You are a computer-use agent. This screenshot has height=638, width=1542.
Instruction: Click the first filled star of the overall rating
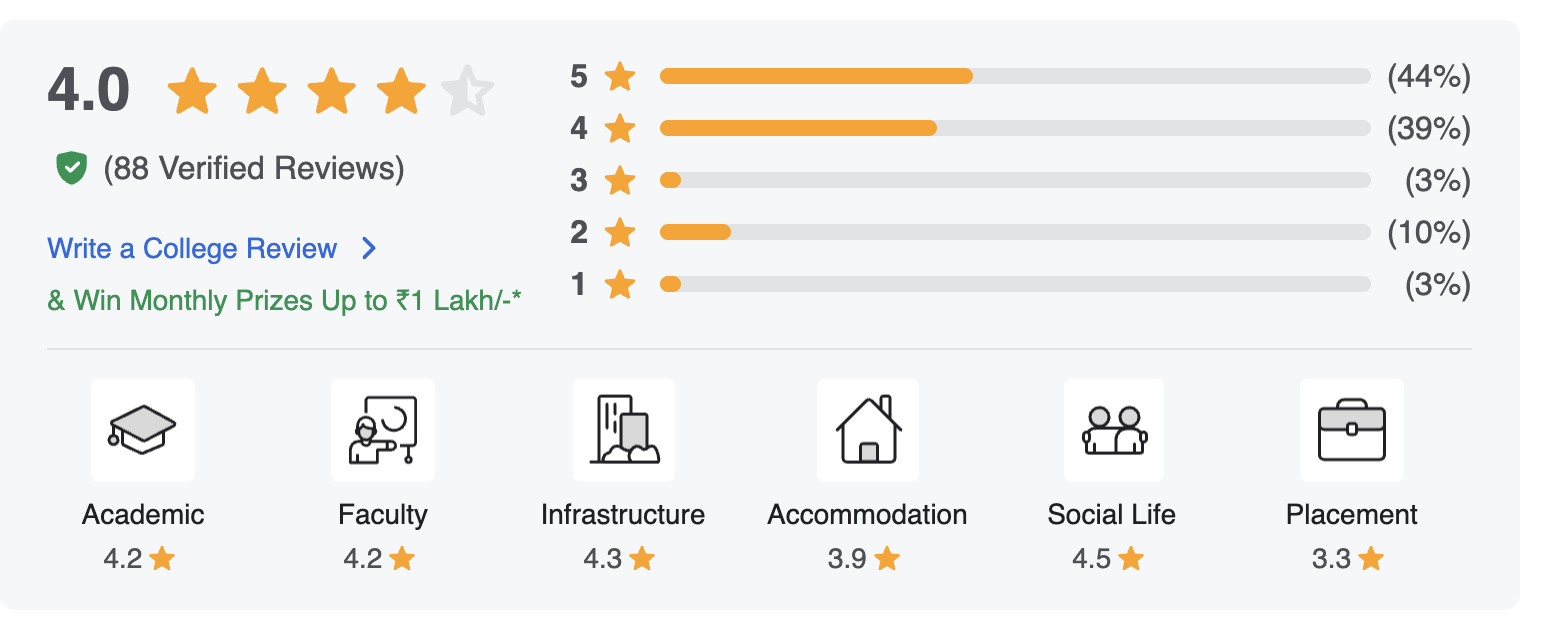pyautogui.click(x=192, y=89)
